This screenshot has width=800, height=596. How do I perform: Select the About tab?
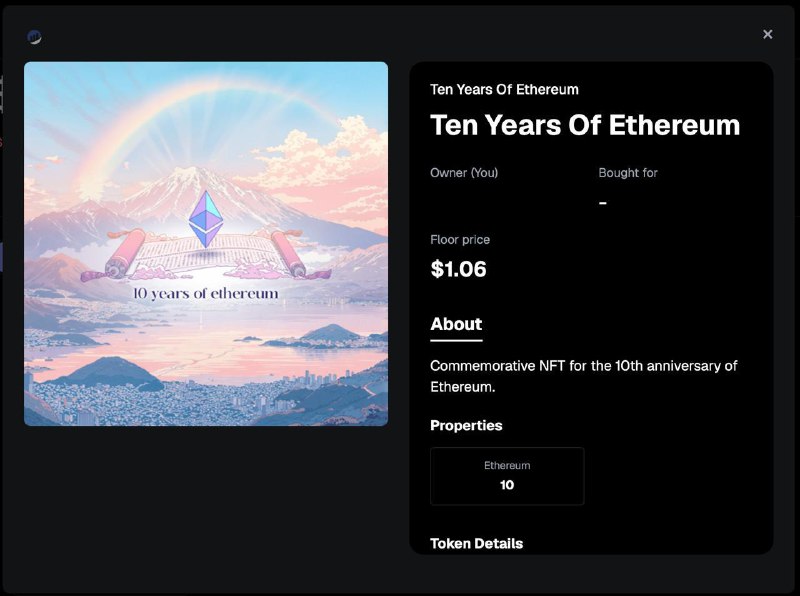tap(456, 324)
